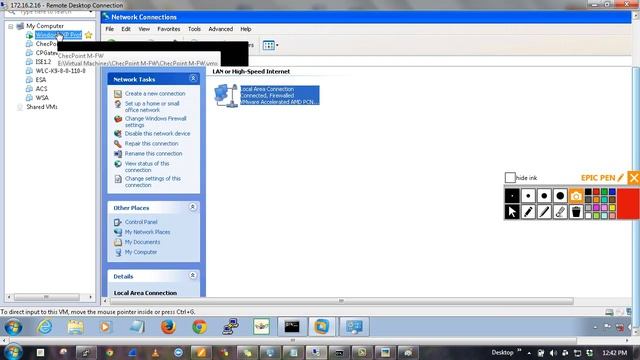Collapse the Details panel

point(193,276)
